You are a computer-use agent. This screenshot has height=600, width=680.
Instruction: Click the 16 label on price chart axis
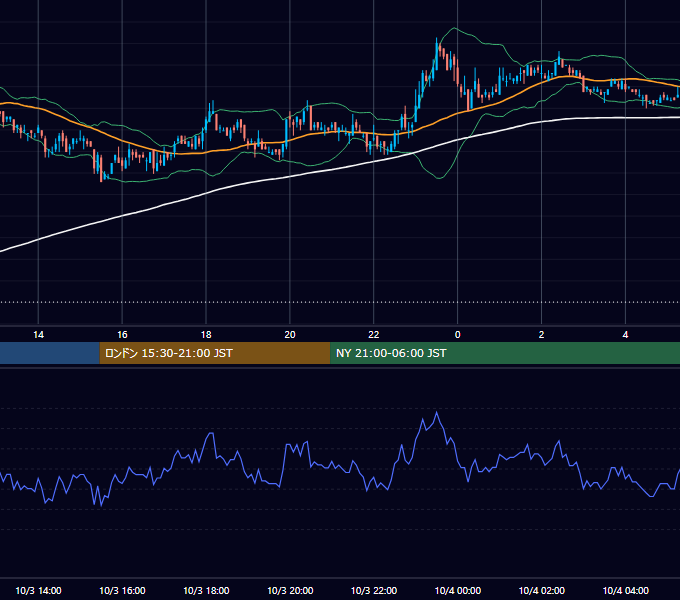click(122, 335)
